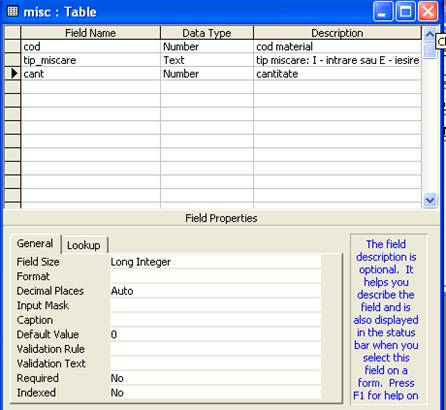
Task: Click the table icon in the title bar
Action: (x=12, y=12)
